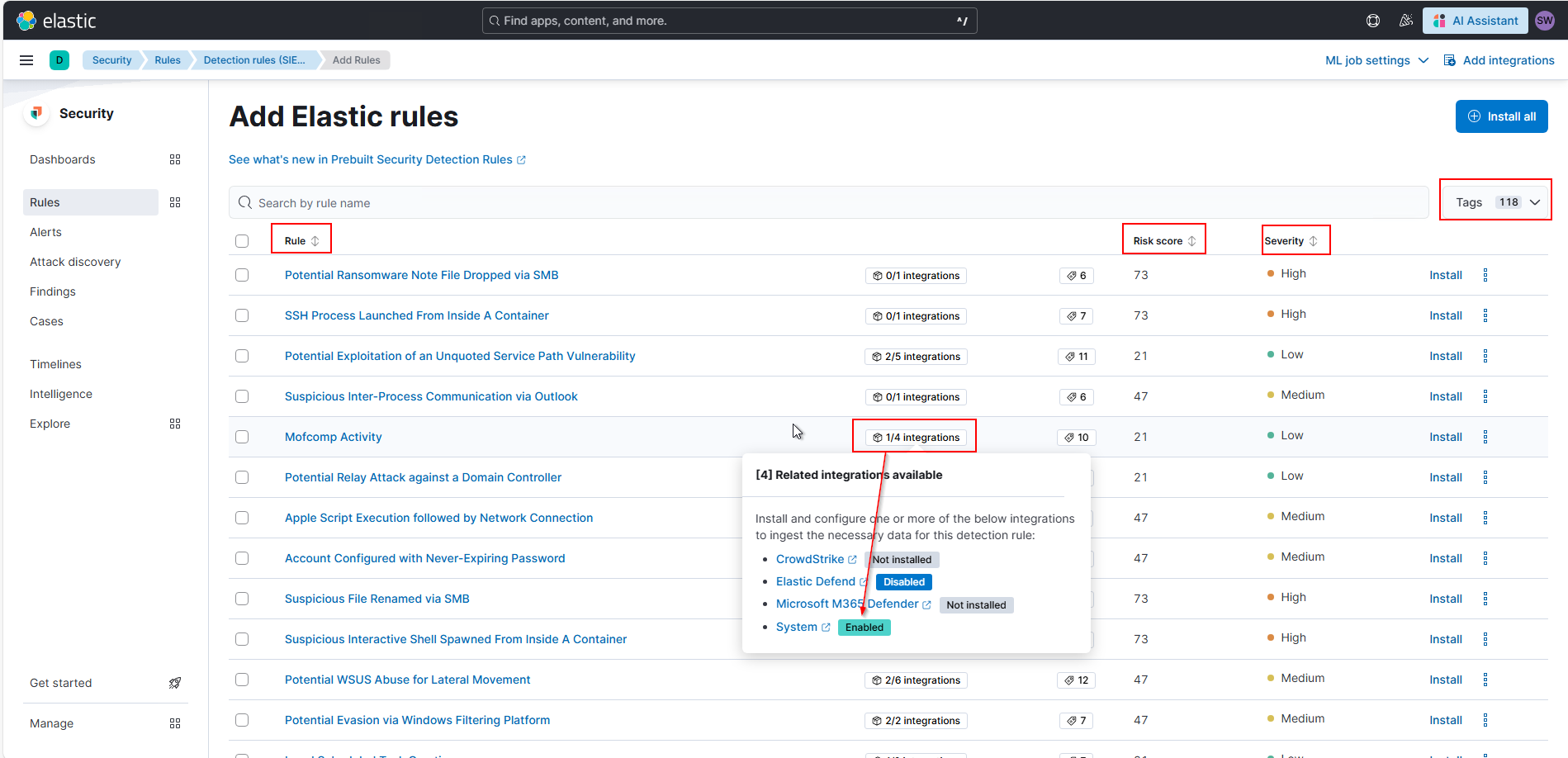Tick the Potential Relay Attack row checkbox
Viewport: 1568px width, 758px height.
(x=242, y=477)
